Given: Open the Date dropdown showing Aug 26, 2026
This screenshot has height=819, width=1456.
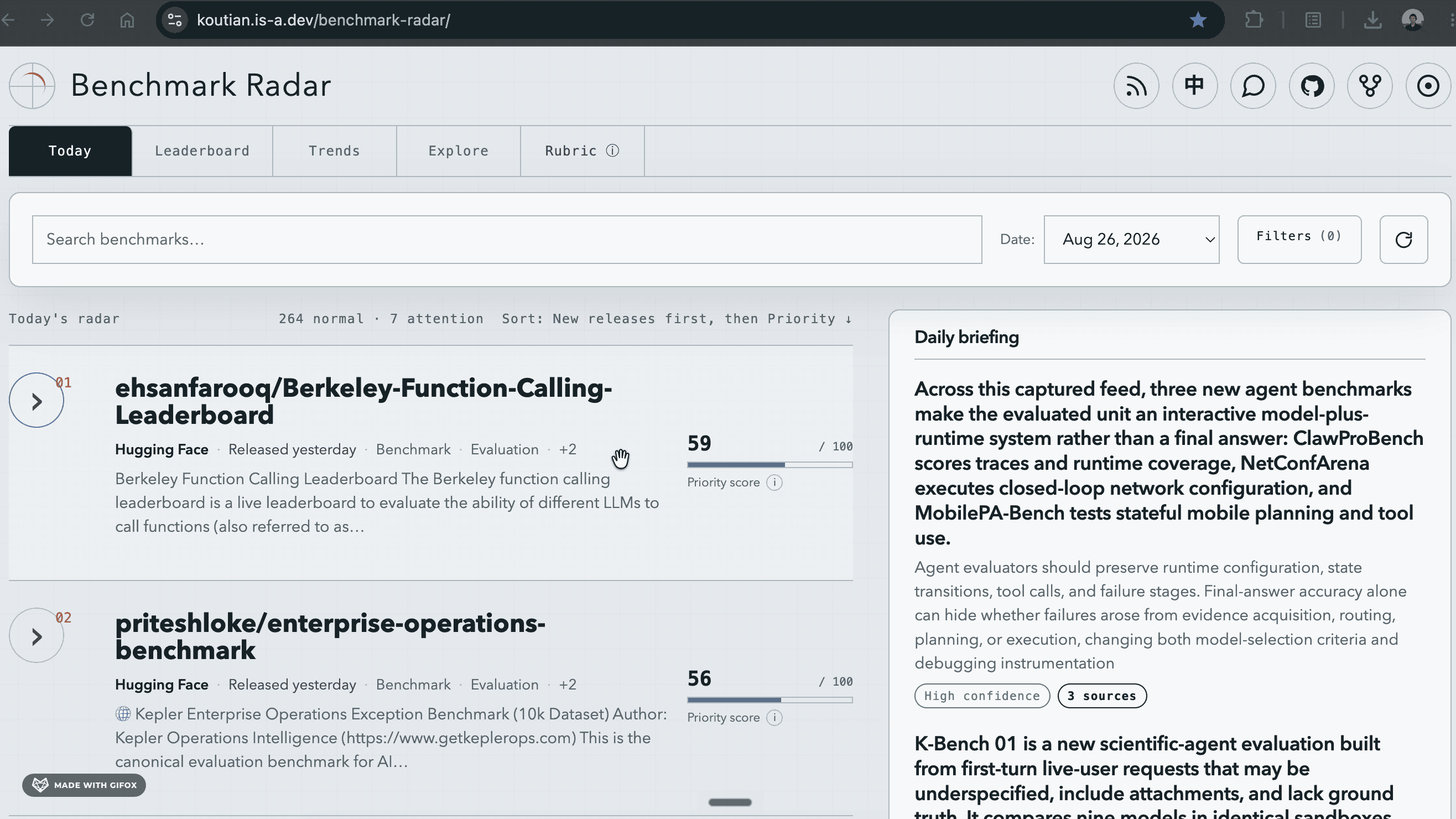Looking at the screenshot, I should coord(1131,240).
